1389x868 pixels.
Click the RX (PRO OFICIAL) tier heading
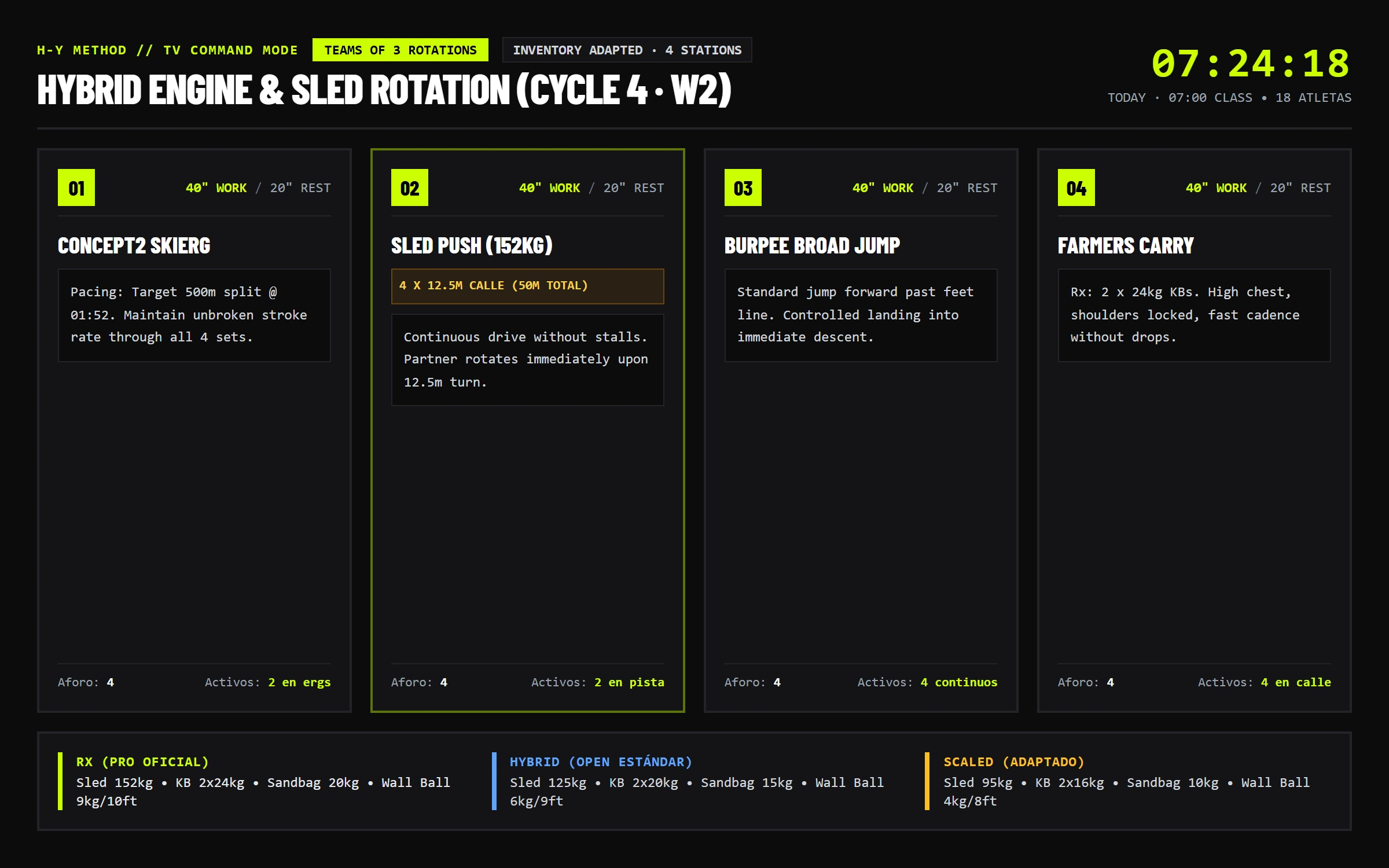coord(142,762)
